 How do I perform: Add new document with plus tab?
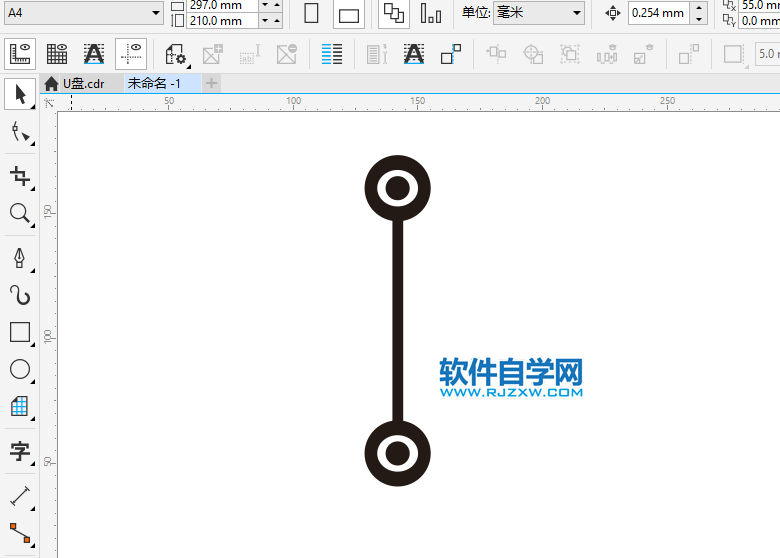tap(211, 84)
